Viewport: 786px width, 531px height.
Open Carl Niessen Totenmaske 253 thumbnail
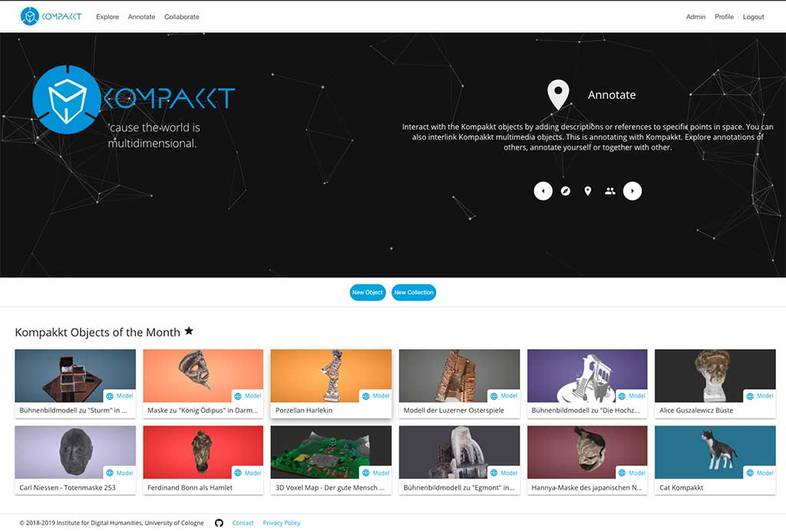click(x=75, y=452)
